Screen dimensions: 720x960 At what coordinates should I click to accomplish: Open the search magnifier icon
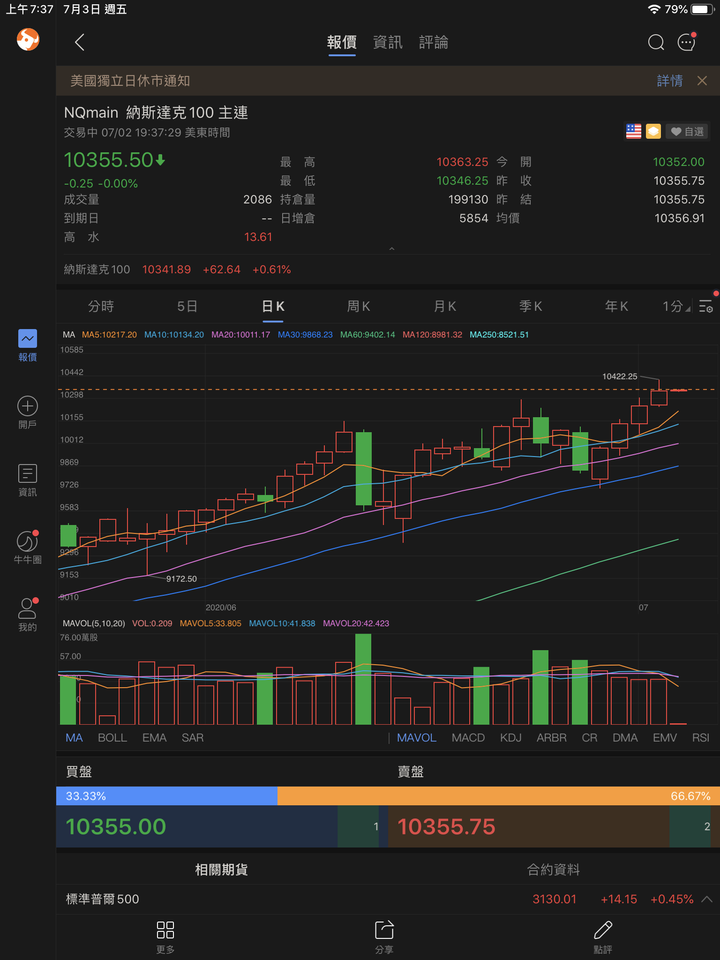pyautogui.click(x=656, y=42)
